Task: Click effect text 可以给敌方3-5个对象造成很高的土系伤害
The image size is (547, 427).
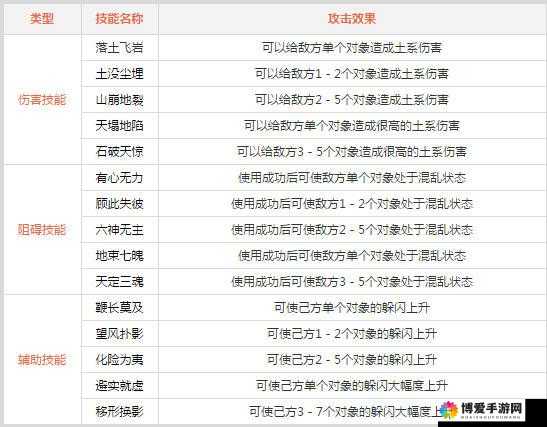Action: click(352, 152)
